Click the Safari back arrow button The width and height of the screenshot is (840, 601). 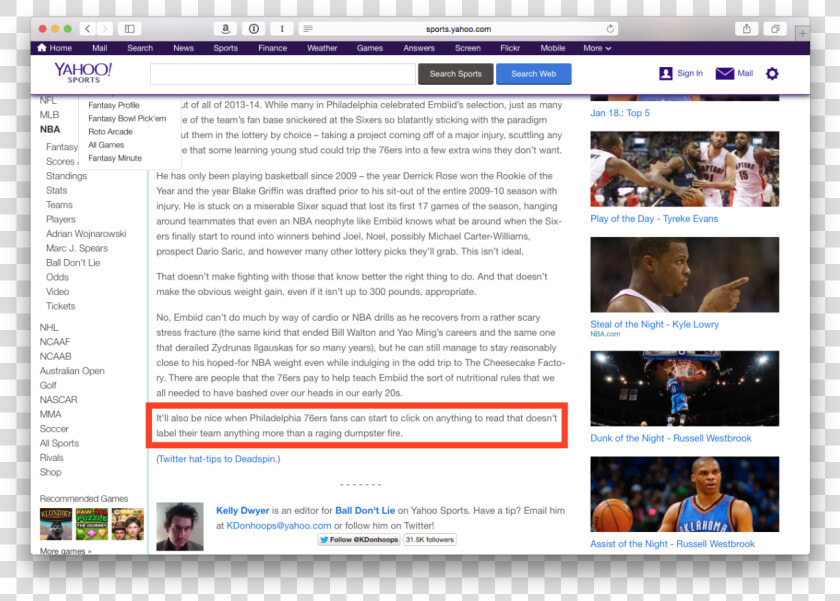88,29
